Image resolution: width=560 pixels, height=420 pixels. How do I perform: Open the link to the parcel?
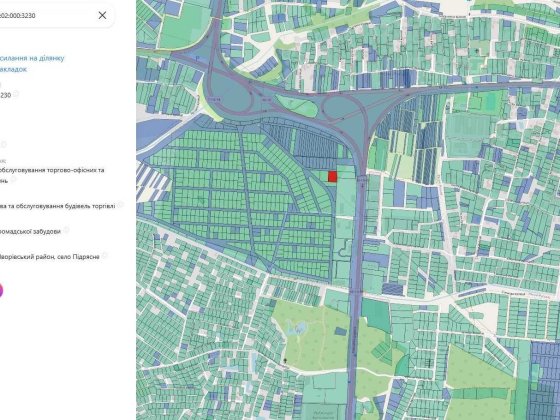coord(32,58)
